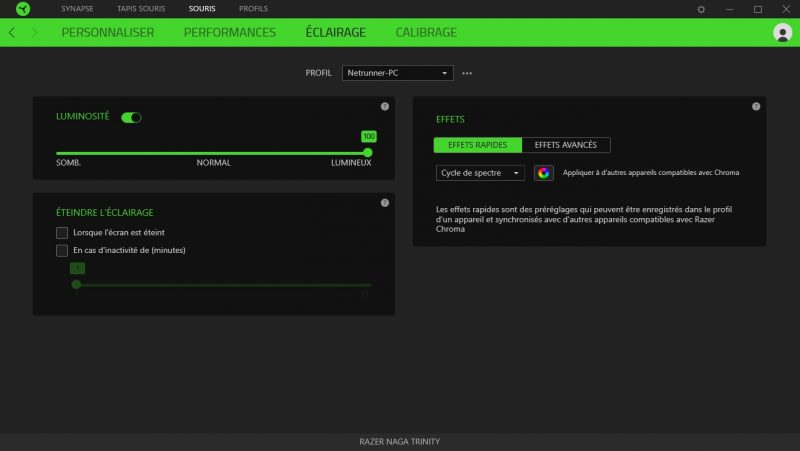Image resolution: width=800 pixels, height=451 pixels.
Task: Minimize the Synapse window
Action: pyautogui.click(x=730, y=9)
